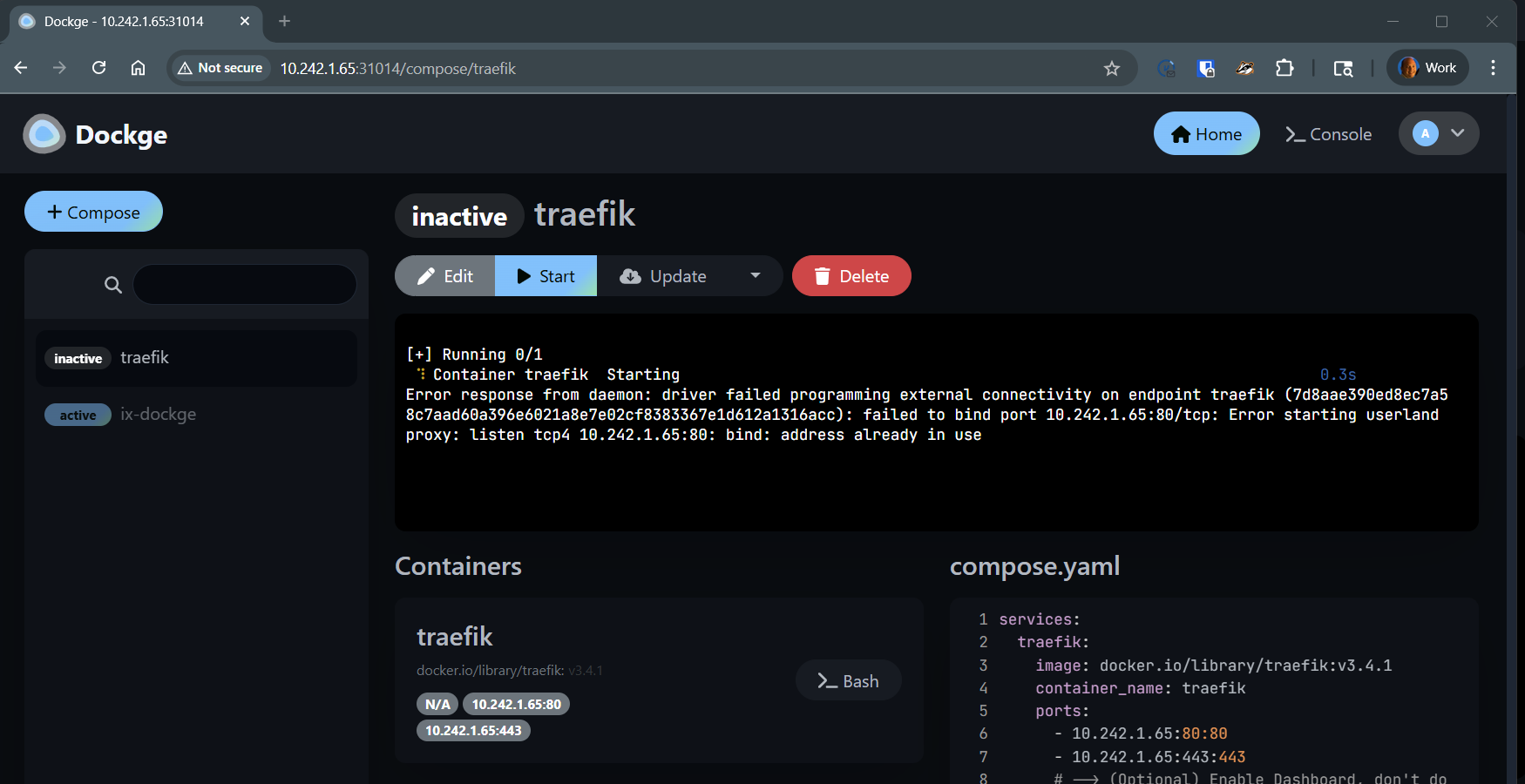Open the Console page

pyautogui.click(x=1328, y=134)
